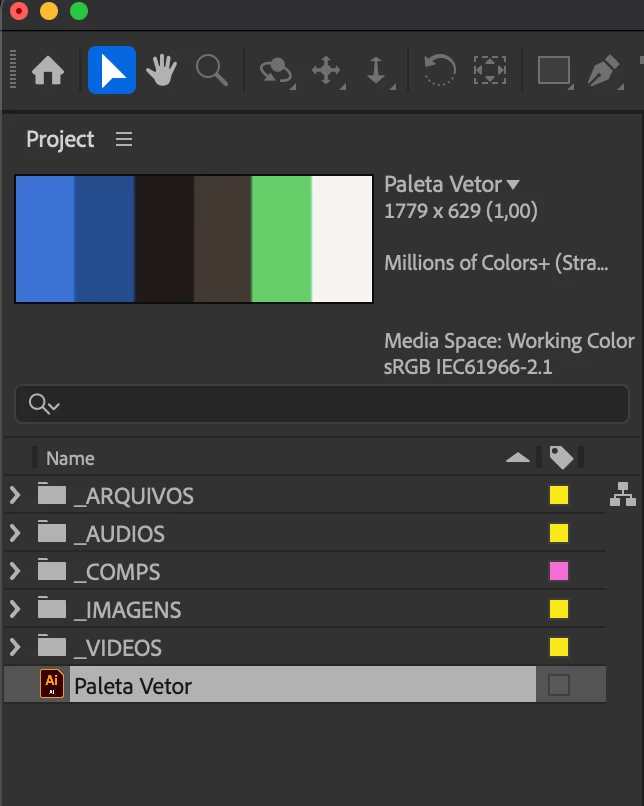Select the Pan camera tool

[327, 71]
